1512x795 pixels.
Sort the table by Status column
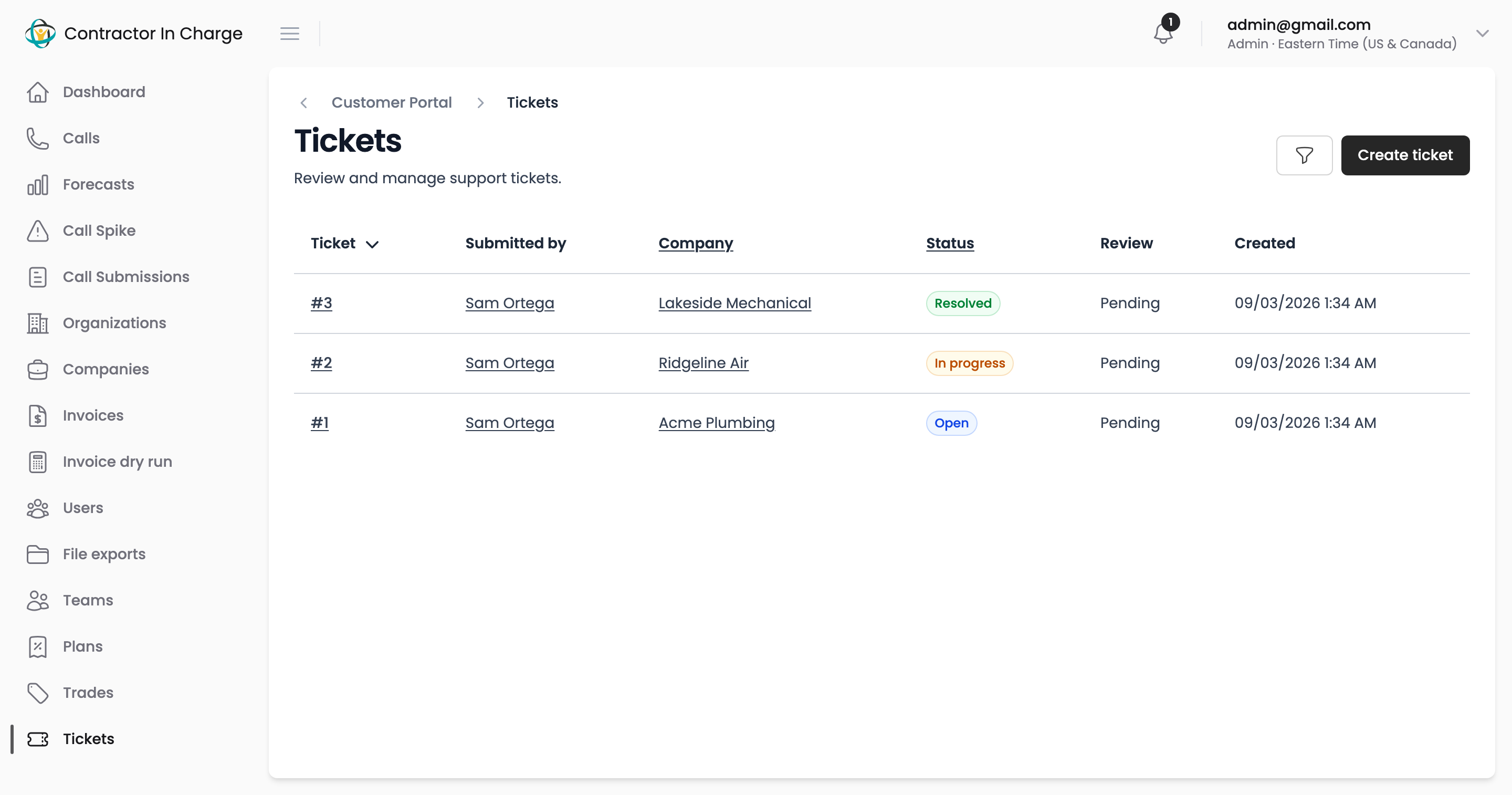coord(950,243)
